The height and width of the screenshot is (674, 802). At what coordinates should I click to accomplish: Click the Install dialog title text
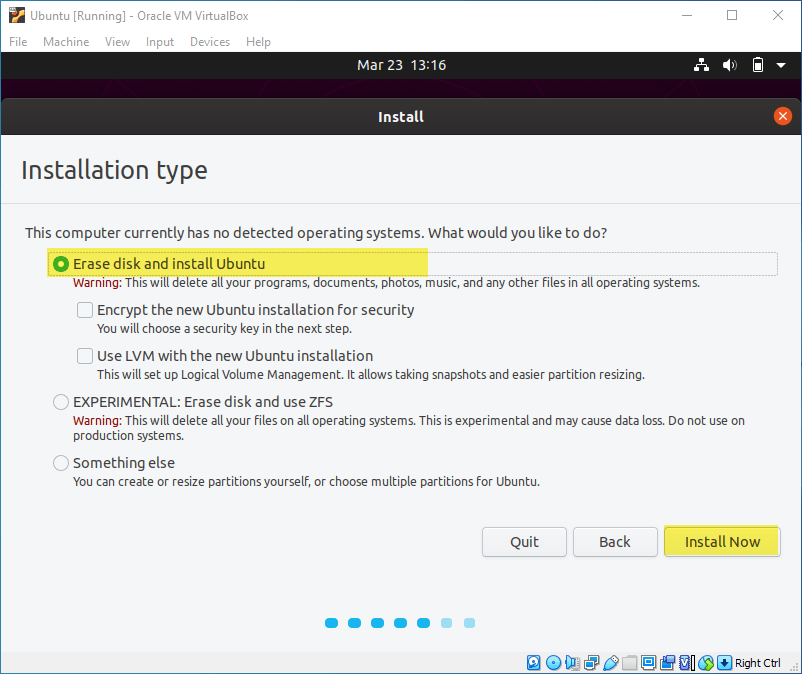[x=401, y=117]
